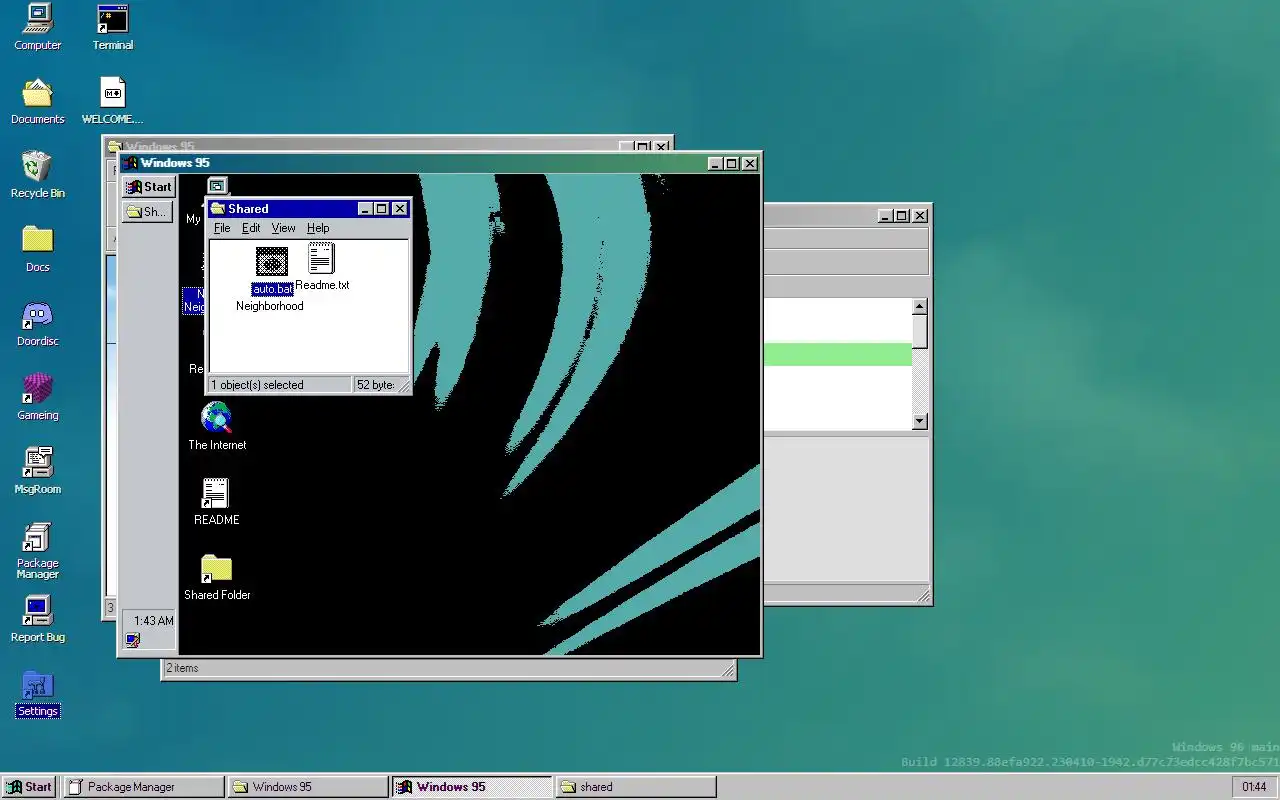Close the Shared window

pyautogui.click(x=400, y=209)
